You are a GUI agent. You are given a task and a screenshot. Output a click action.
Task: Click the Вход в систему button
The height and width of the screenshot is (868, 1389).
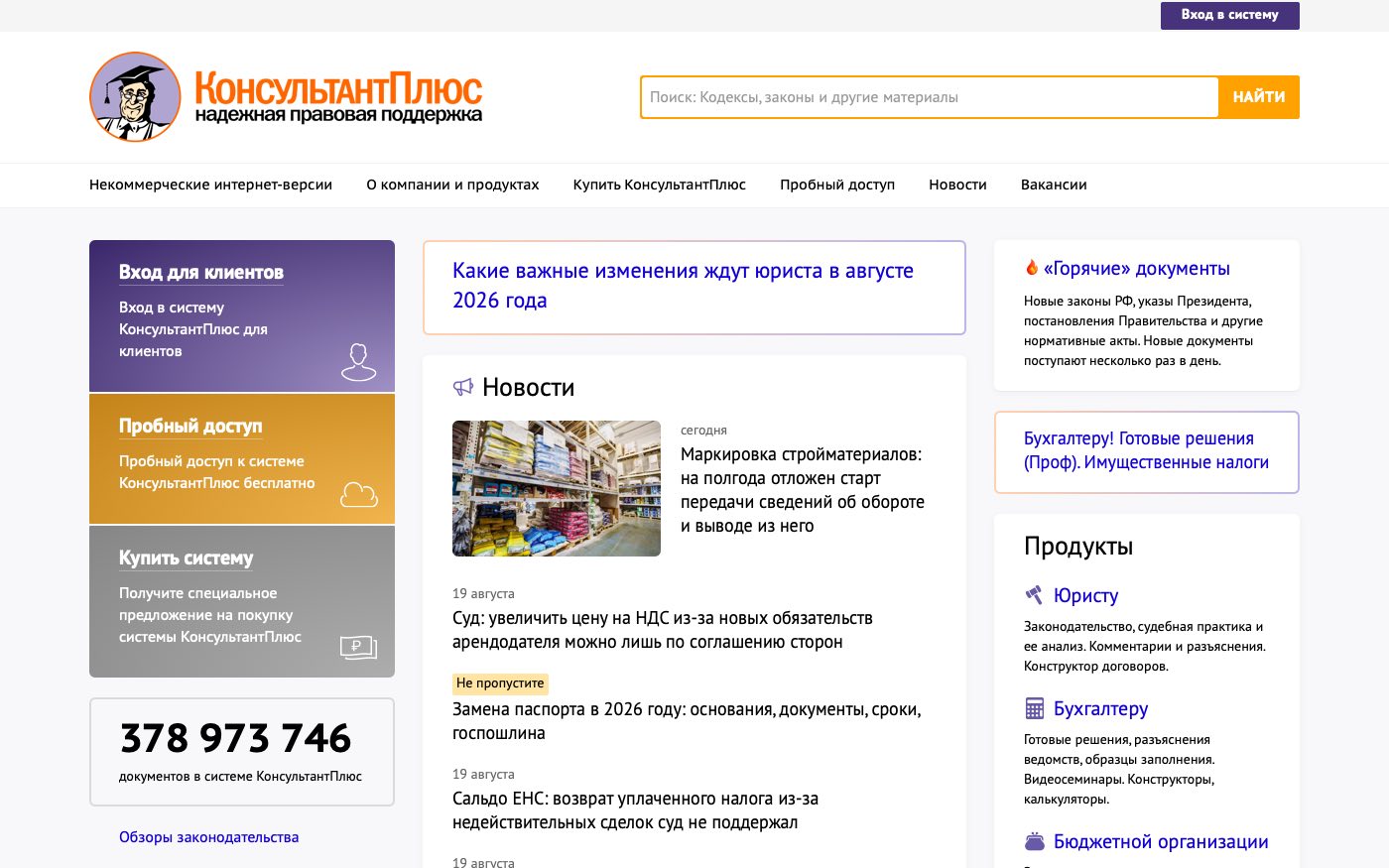(1230, 15)
